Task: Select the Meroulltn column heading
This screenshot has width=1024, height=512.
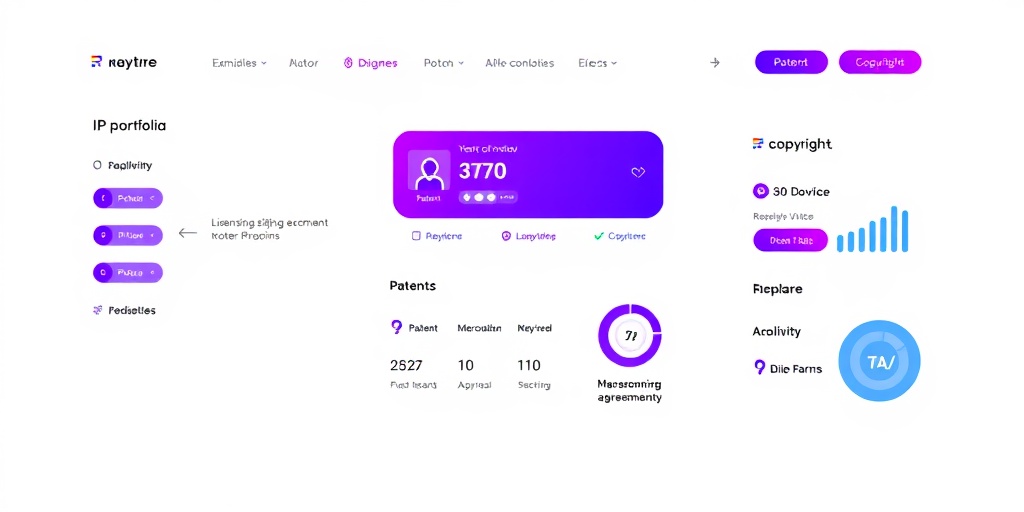Action: (x=479, y=328)
